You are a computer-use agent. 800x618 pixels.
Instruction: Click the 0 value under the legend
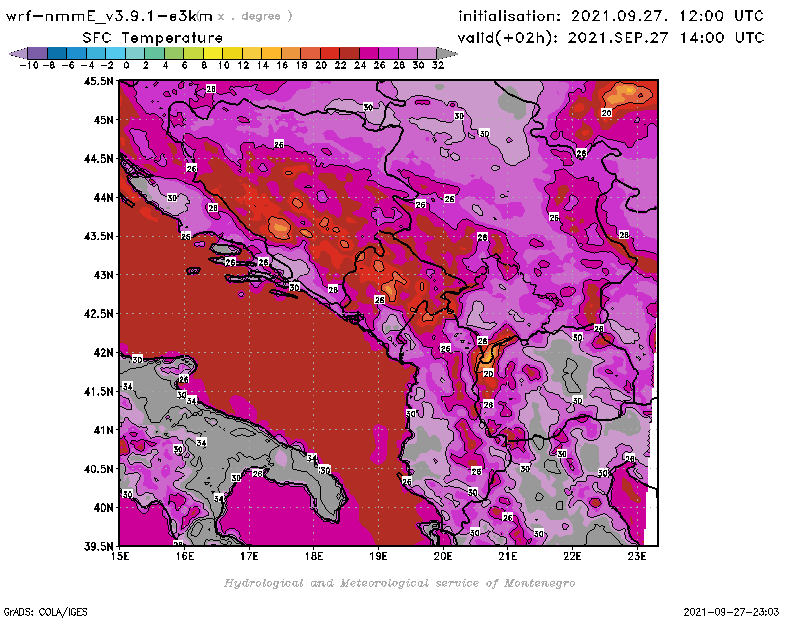point(126,65)
